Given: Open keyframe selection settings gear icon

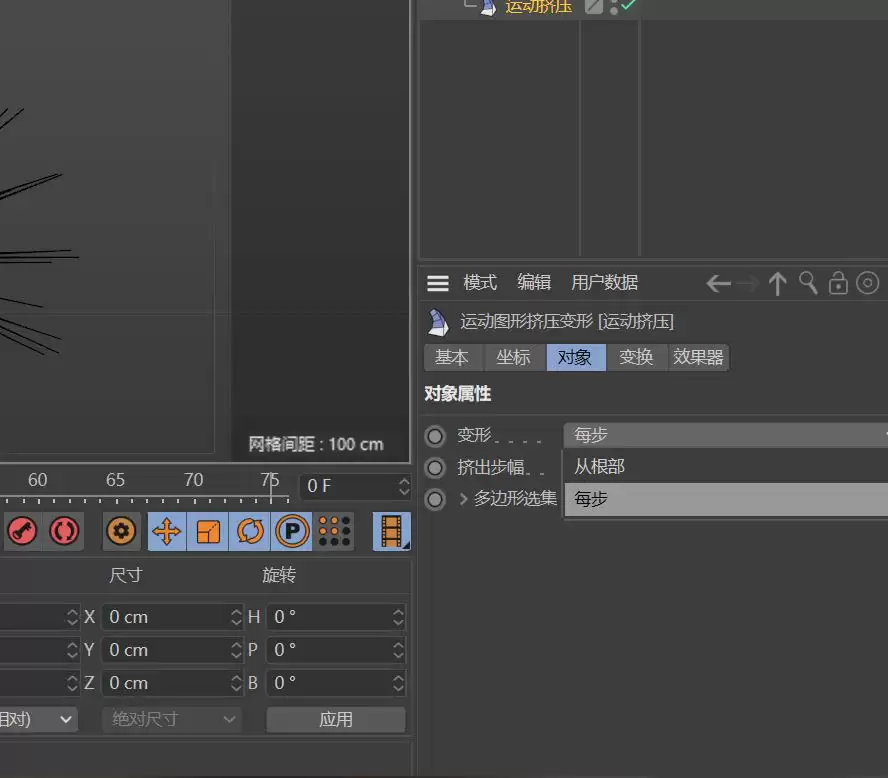Looking at the screenshot, I should (121, 531).
